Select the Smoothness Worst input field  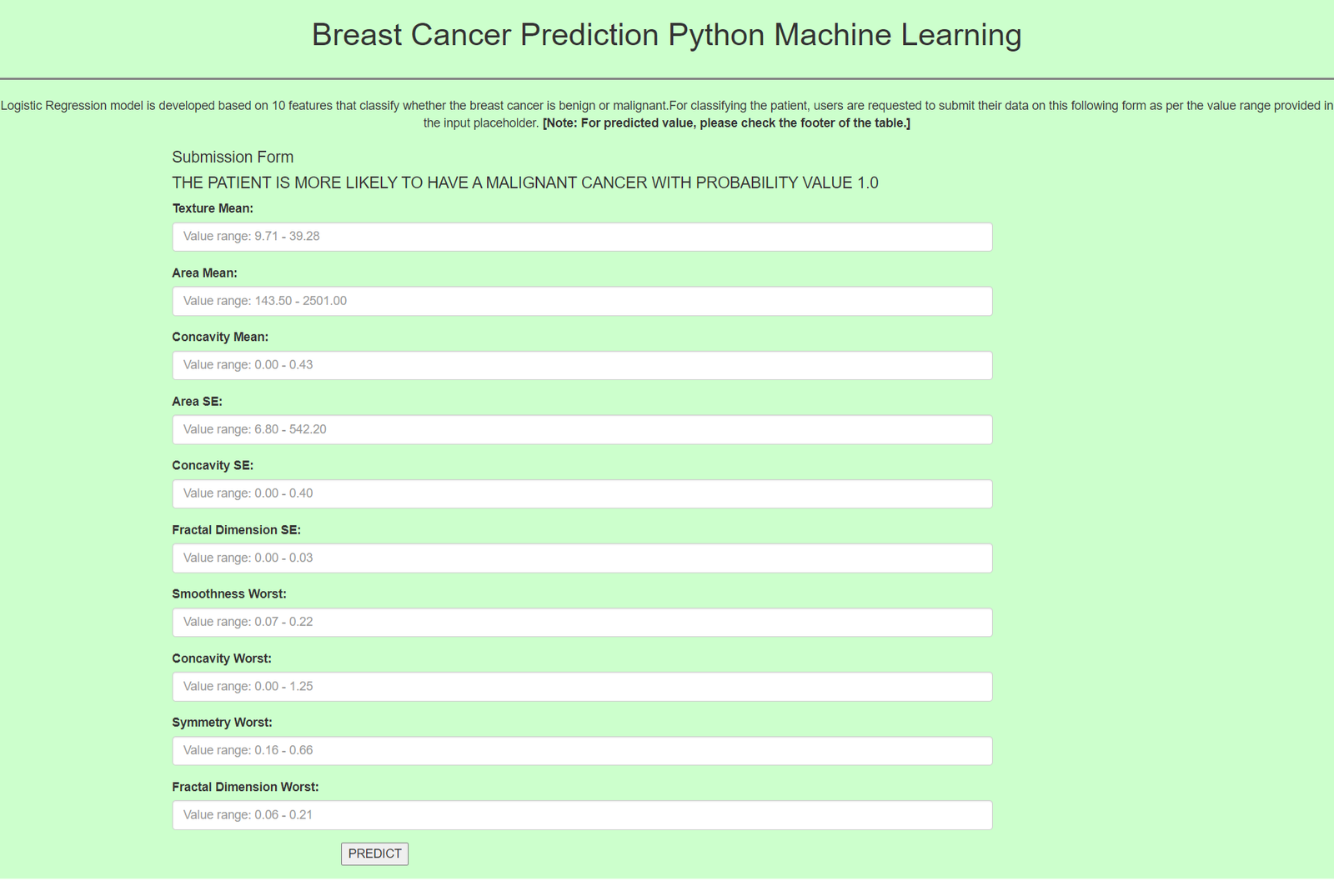[582, 622]
